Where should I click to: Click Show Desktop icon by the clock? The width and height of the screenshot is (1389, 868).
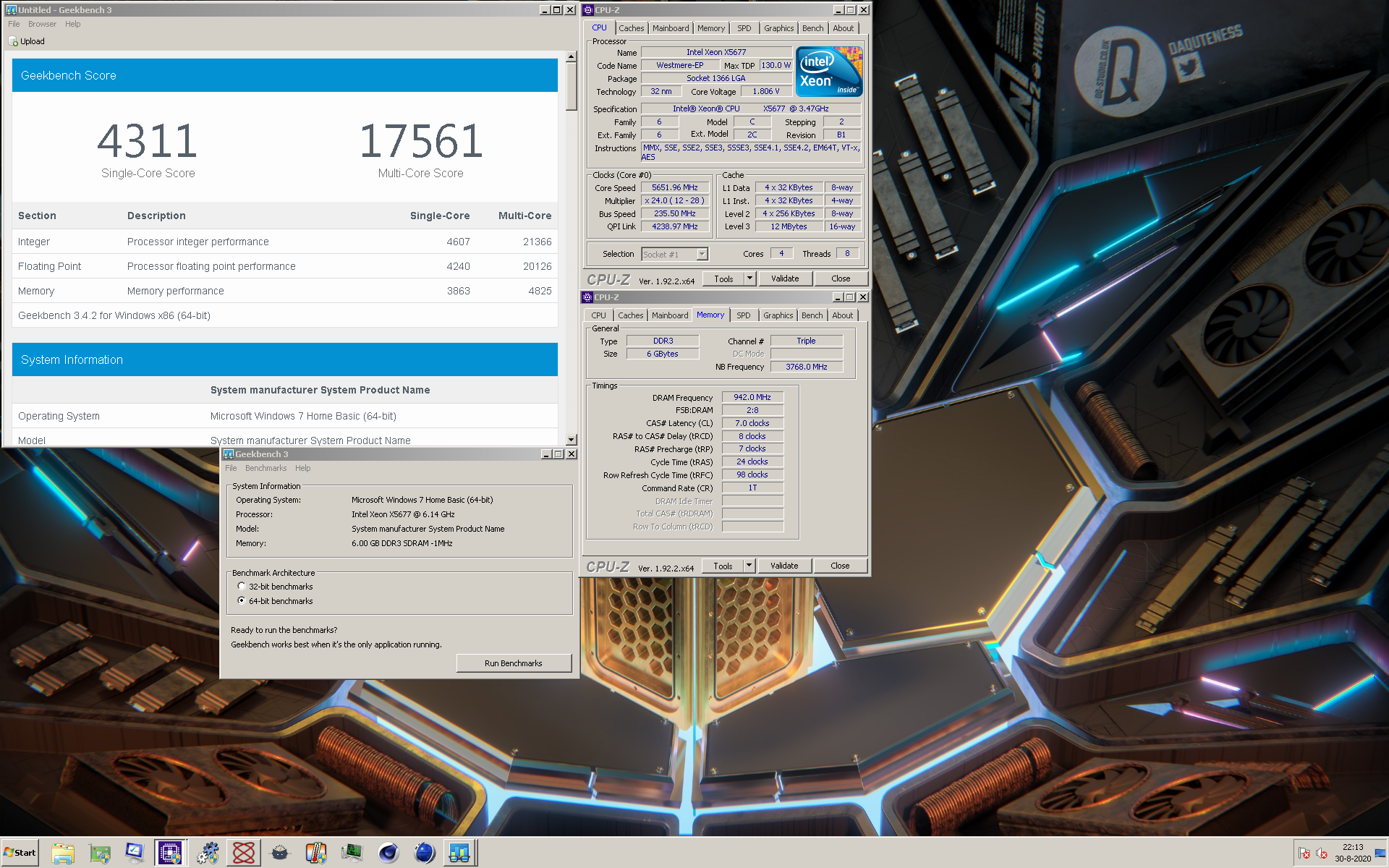click(x=1382, y=854)
